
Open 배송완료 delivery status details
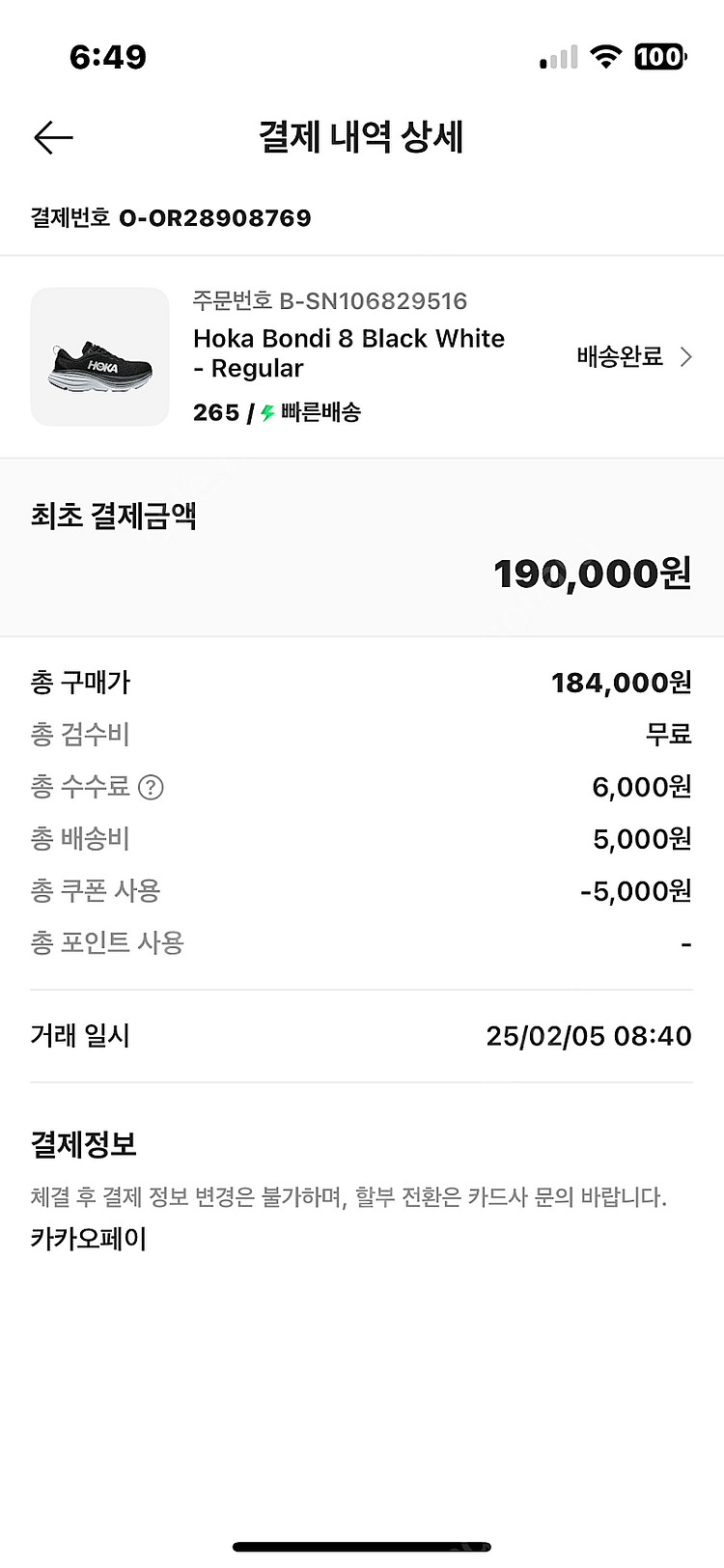(x=620, y=357)
